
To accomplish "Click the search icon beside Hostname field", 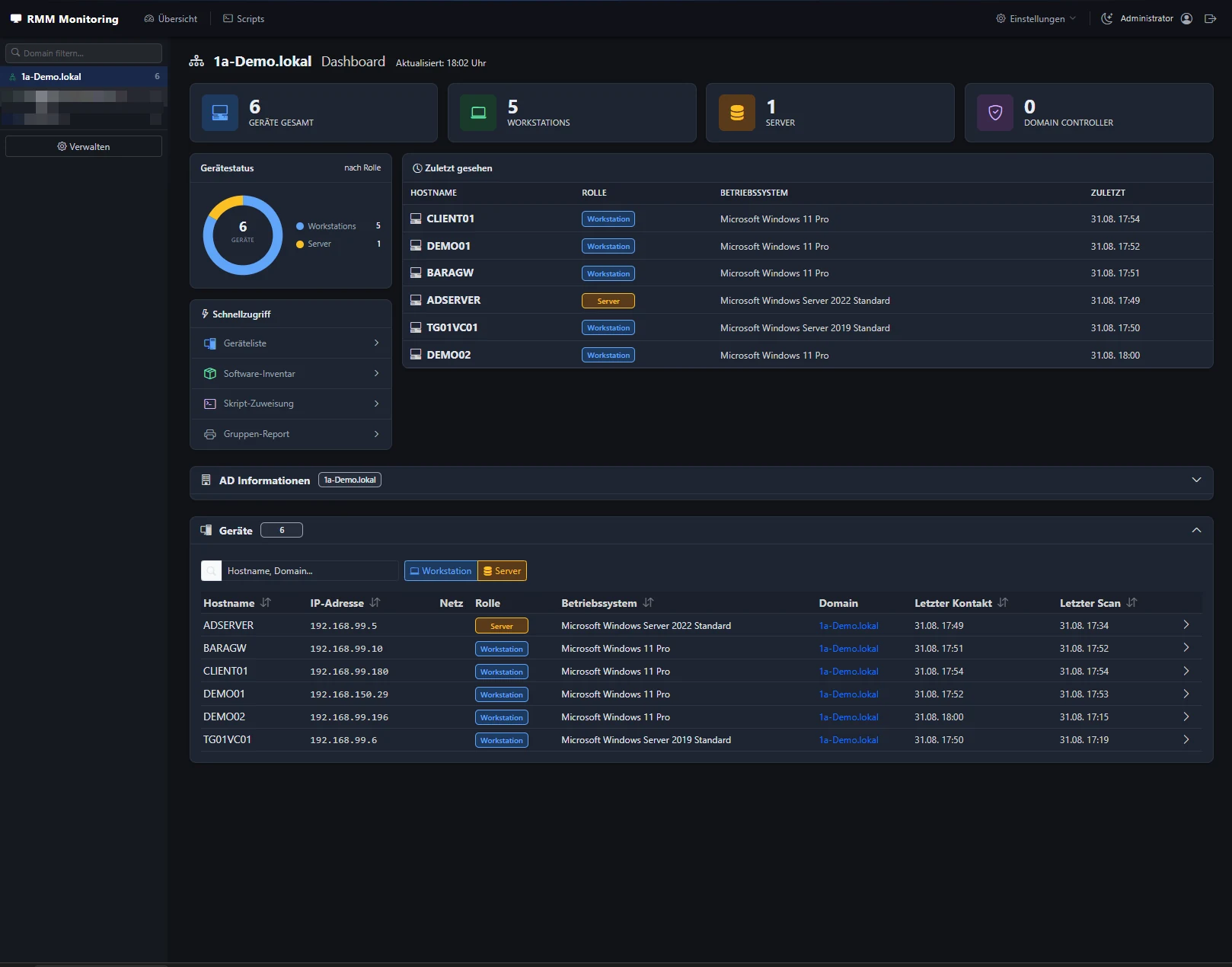I will point(212,571).
